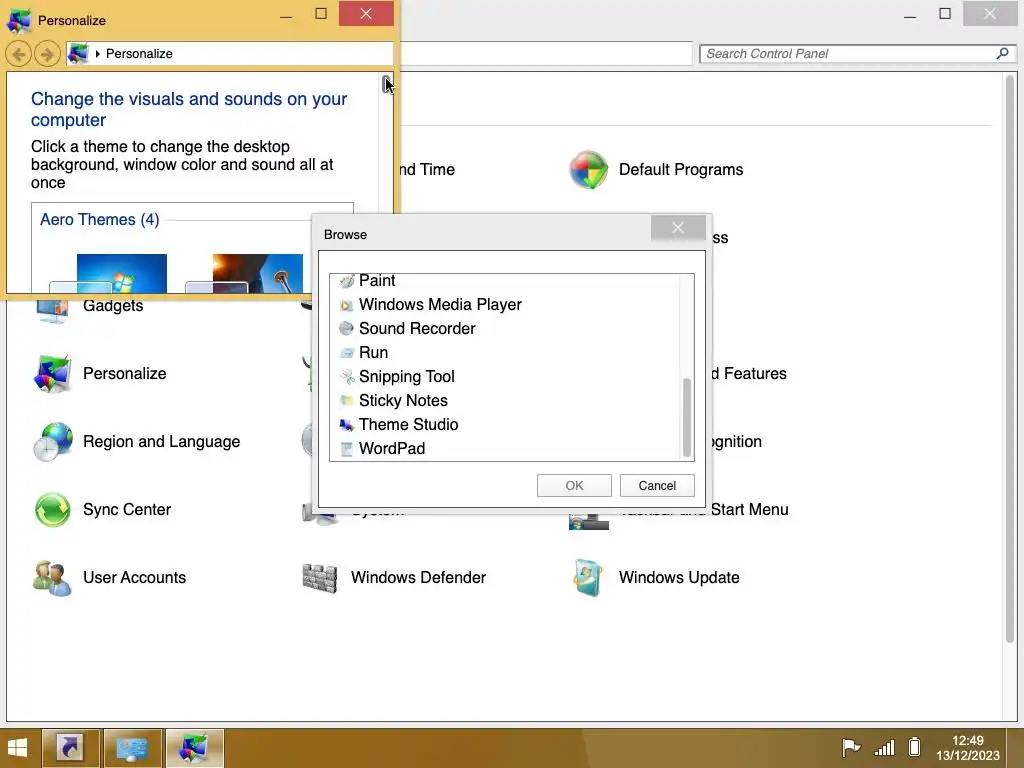Open Gadgets icon in Control Panel

click(x=52, y=310)
